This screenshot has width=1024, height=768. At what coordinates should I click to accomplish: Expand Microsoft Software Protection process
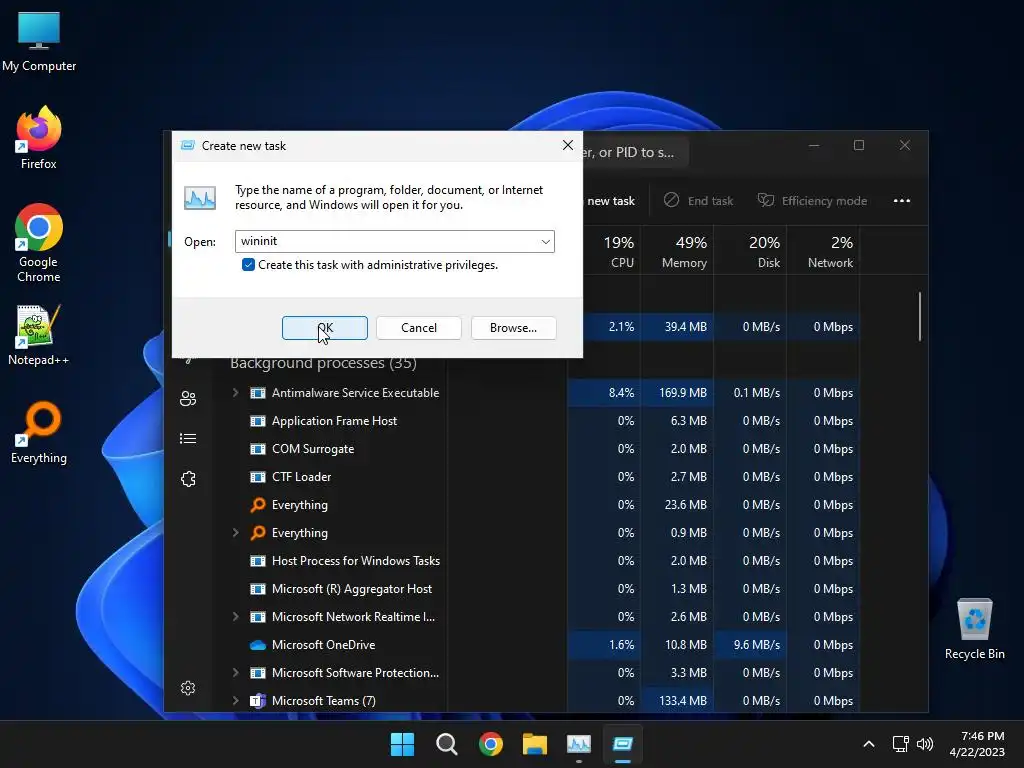(236, 673)
